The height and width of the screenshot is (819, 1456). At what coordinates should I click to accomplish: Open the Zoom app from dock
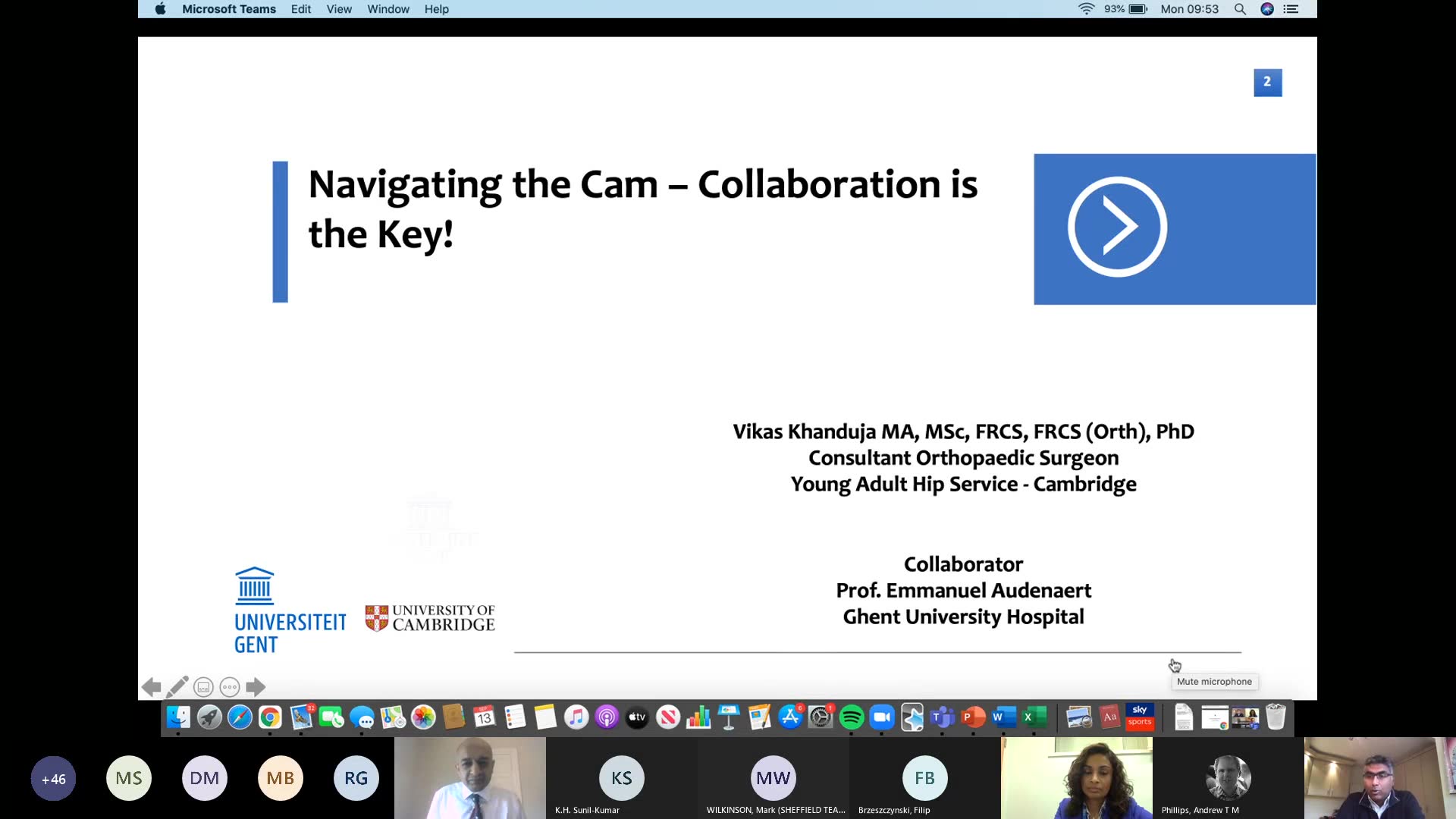click(882, 717)
